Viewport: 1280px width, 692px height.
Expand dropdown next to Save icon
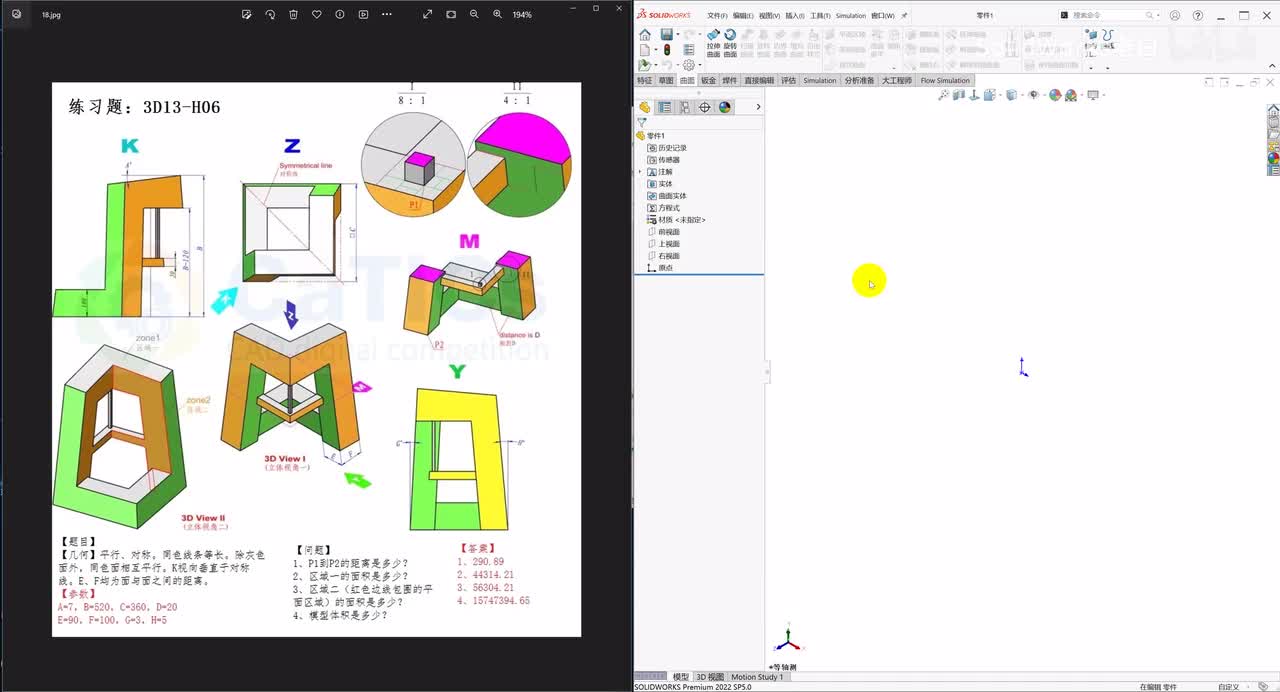coord(677,35)
